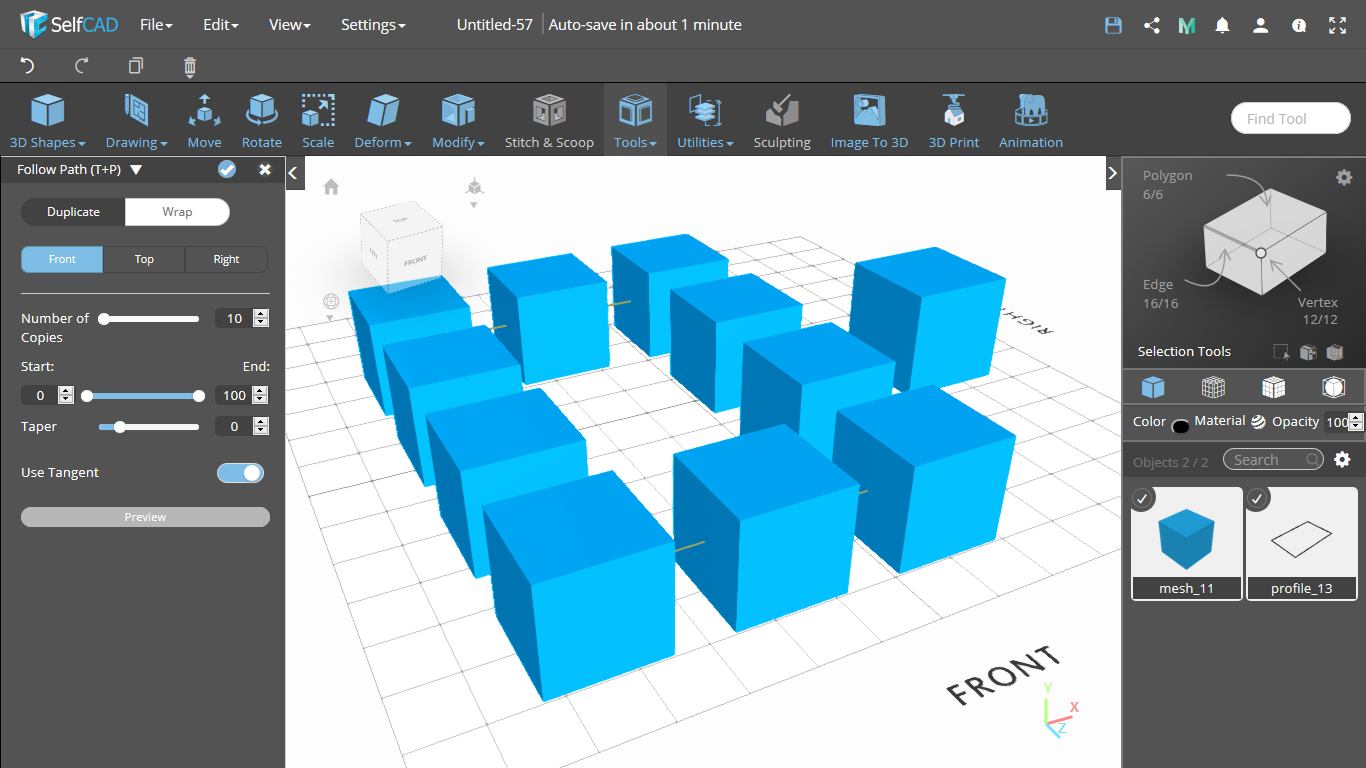Select the Move tool
Screen dimensions: 1366x768
pos(204,121)
